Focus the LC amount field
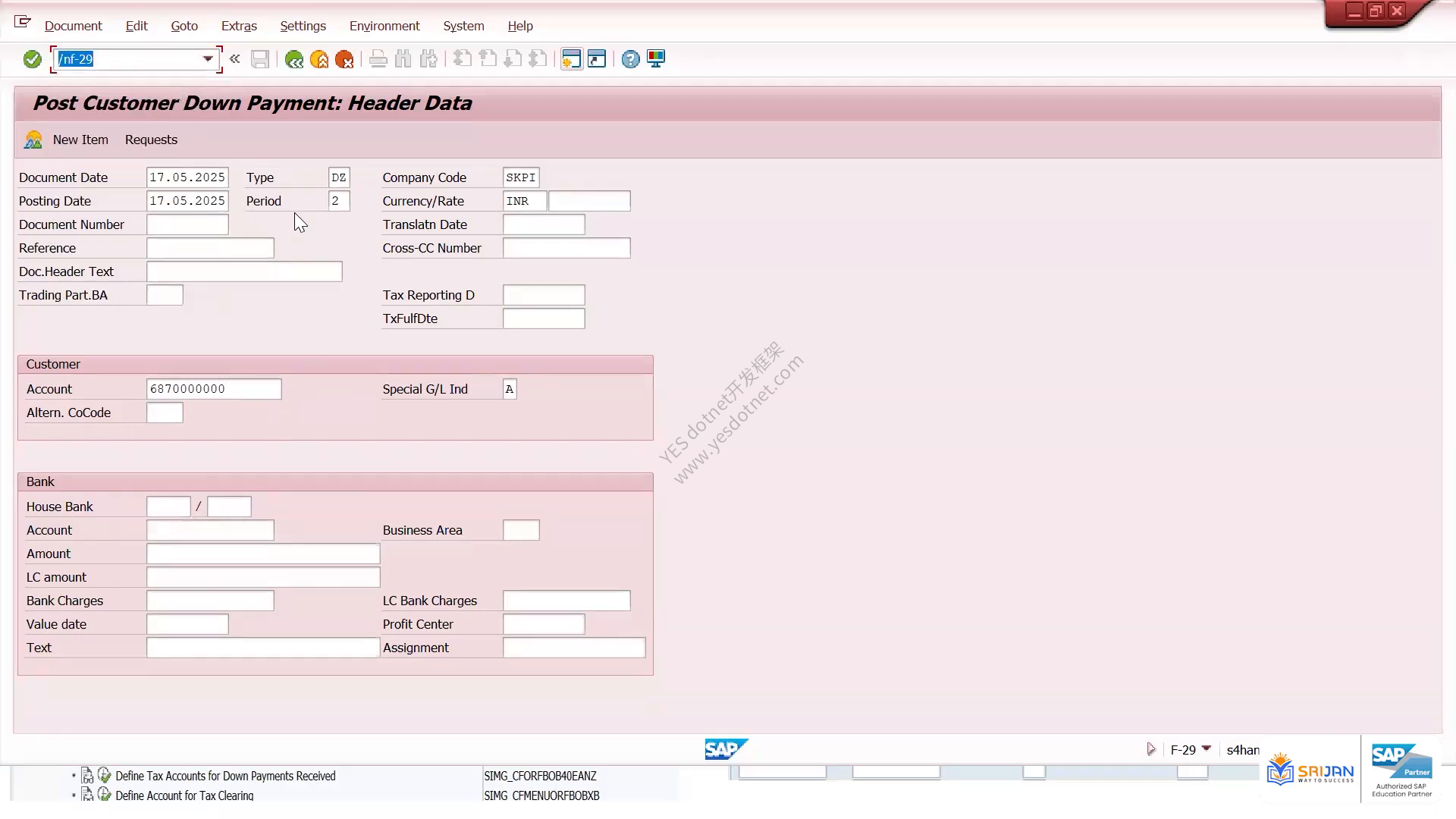Image resolution: width=1456 pixels, height=819 pixels. click(263, 577)
